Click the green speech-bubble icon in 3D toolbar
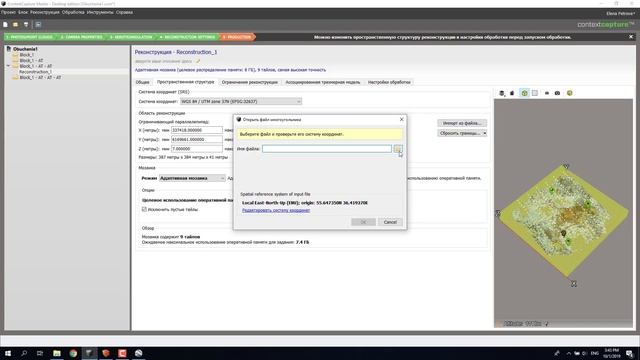Image resolution: width=640 pixels, height=360 pixels. (569, 93)
